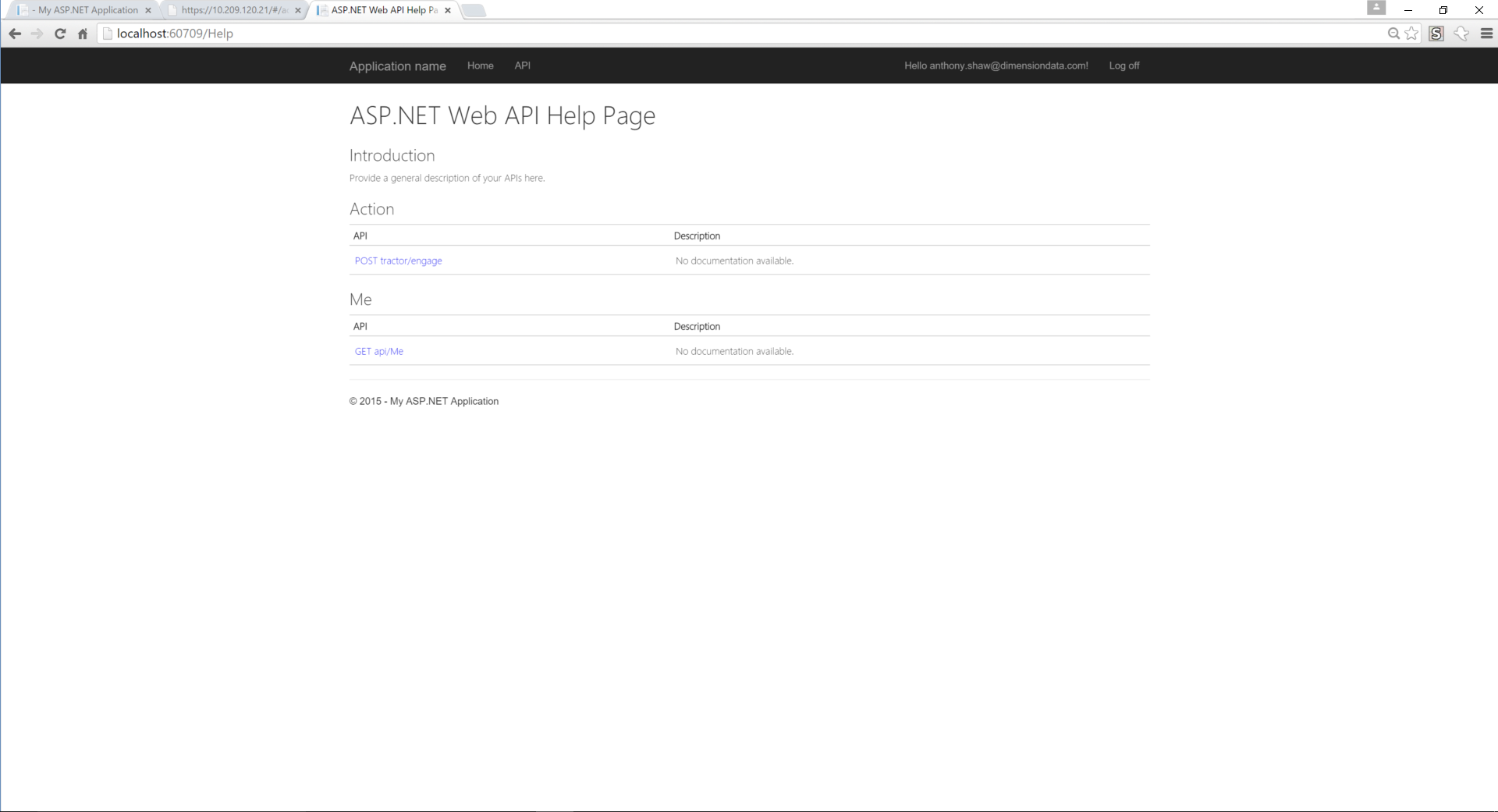Click the zoom magnifier icon in the toolbar

[1393, 34]
